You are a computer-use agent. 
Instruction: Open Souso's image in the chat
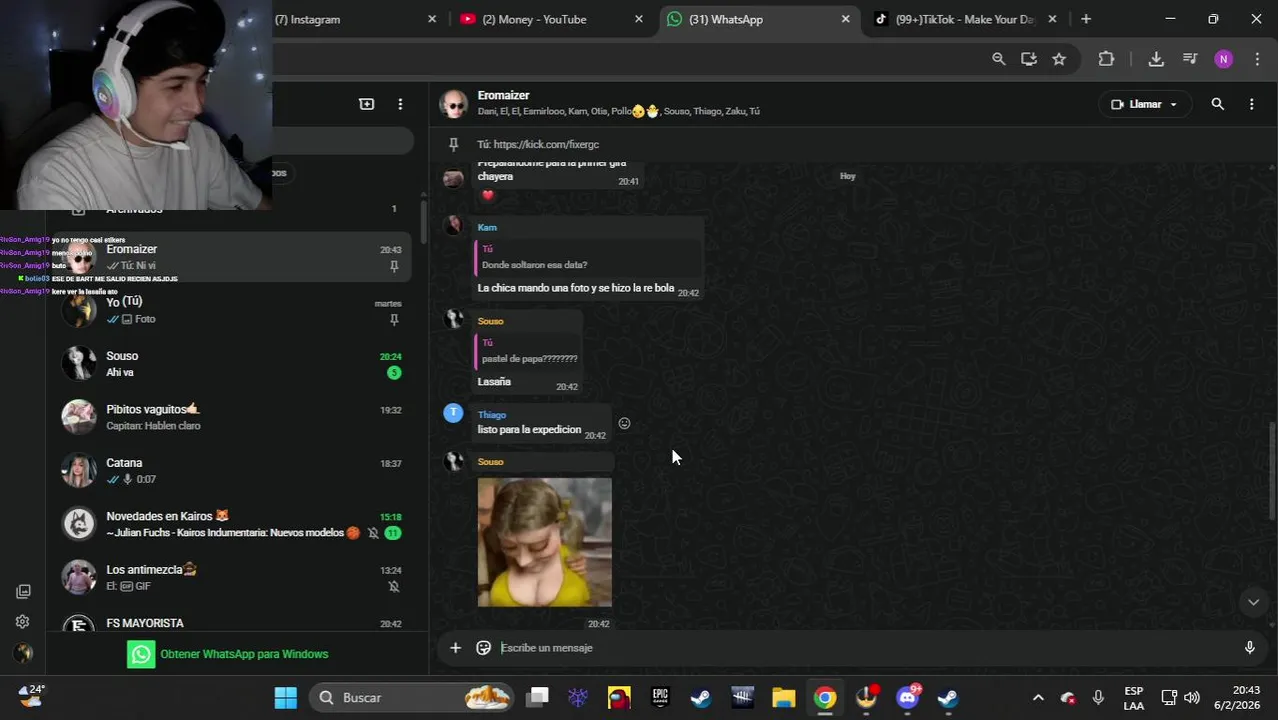(x=544, y=542)
